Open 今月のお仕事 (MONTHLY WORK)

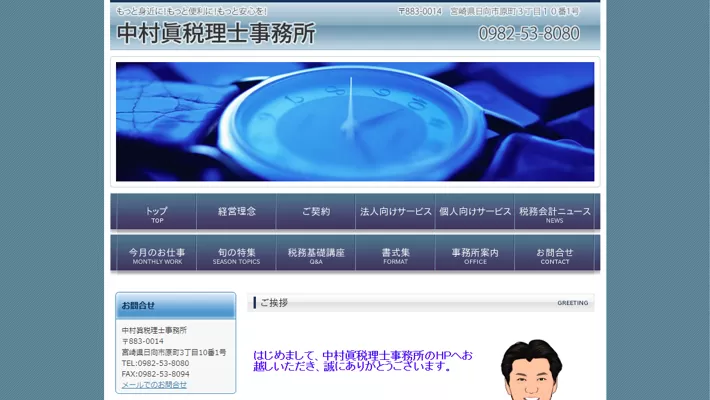(156, 255)
